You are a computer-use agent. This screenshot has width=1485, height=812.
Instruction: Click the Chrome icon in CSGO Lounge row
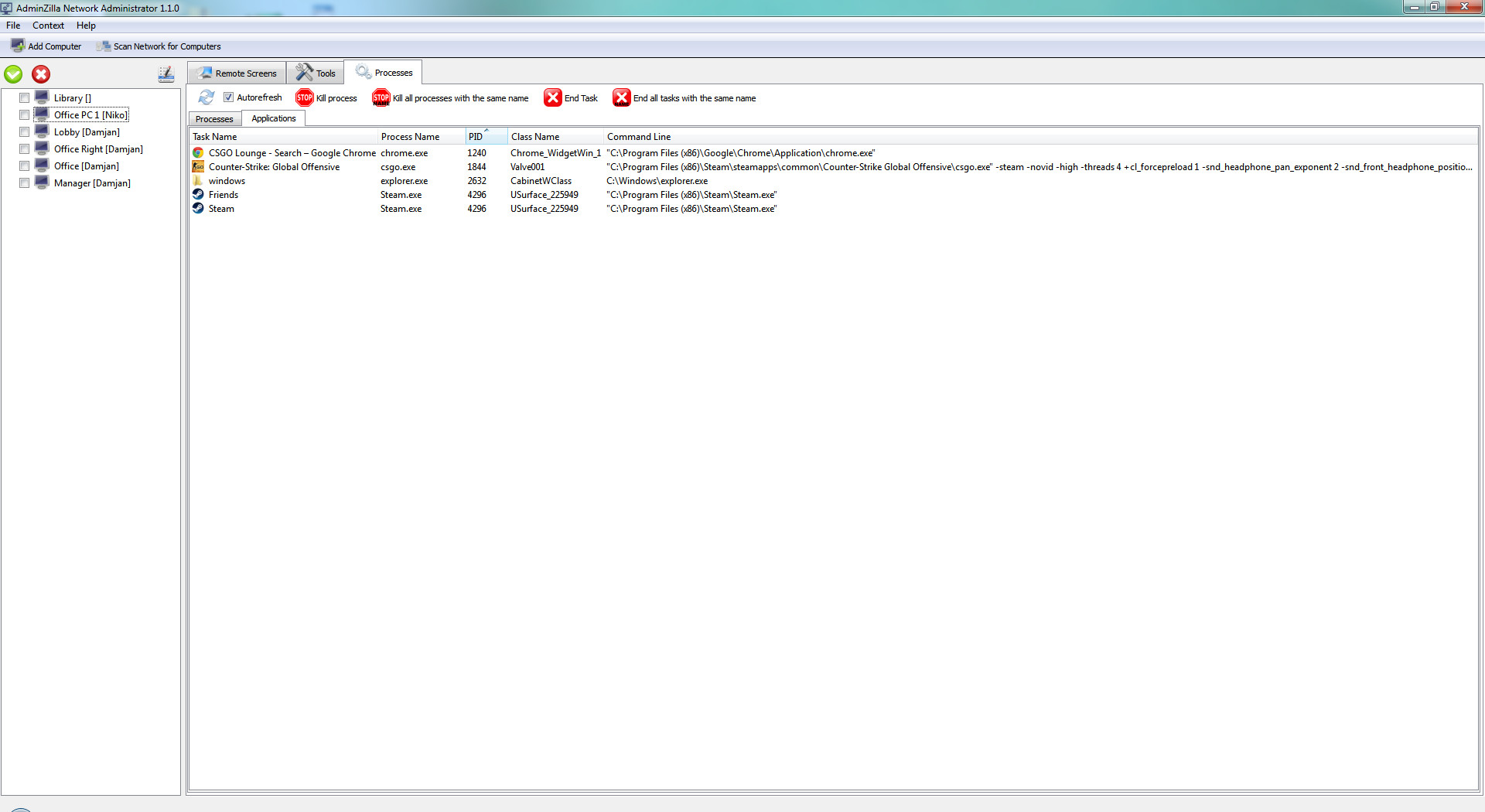click(198, 153)
